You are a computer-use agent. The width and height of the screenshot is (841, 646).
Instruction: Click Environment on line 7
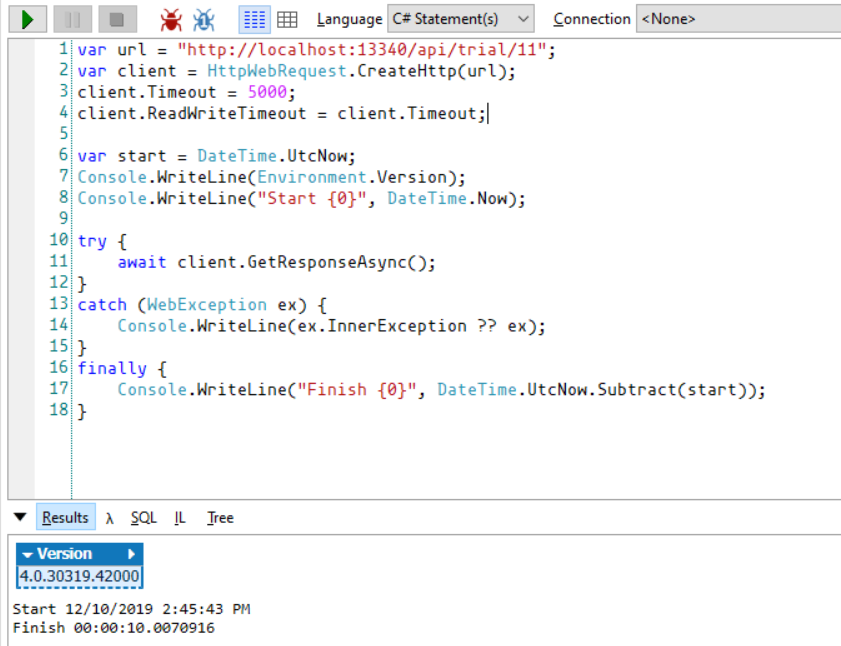click(312, 178)
